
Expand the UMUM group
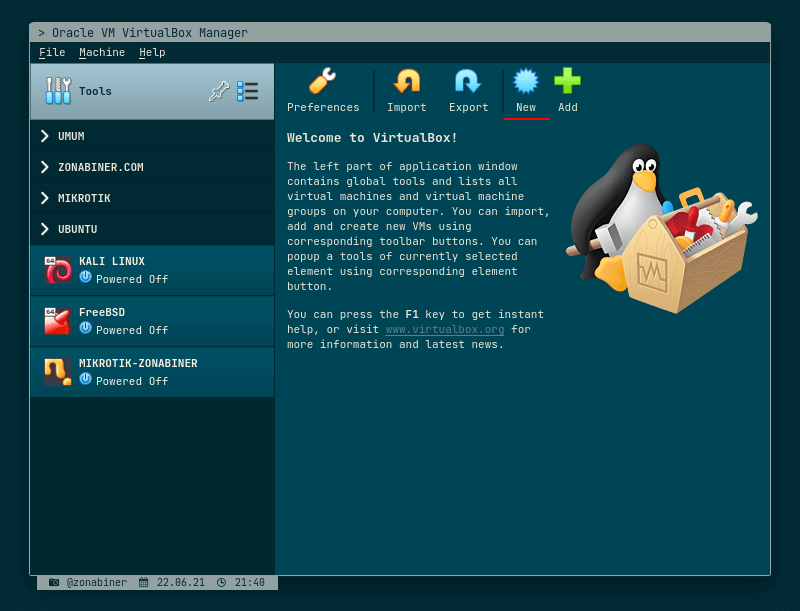(x=43, y=135)
